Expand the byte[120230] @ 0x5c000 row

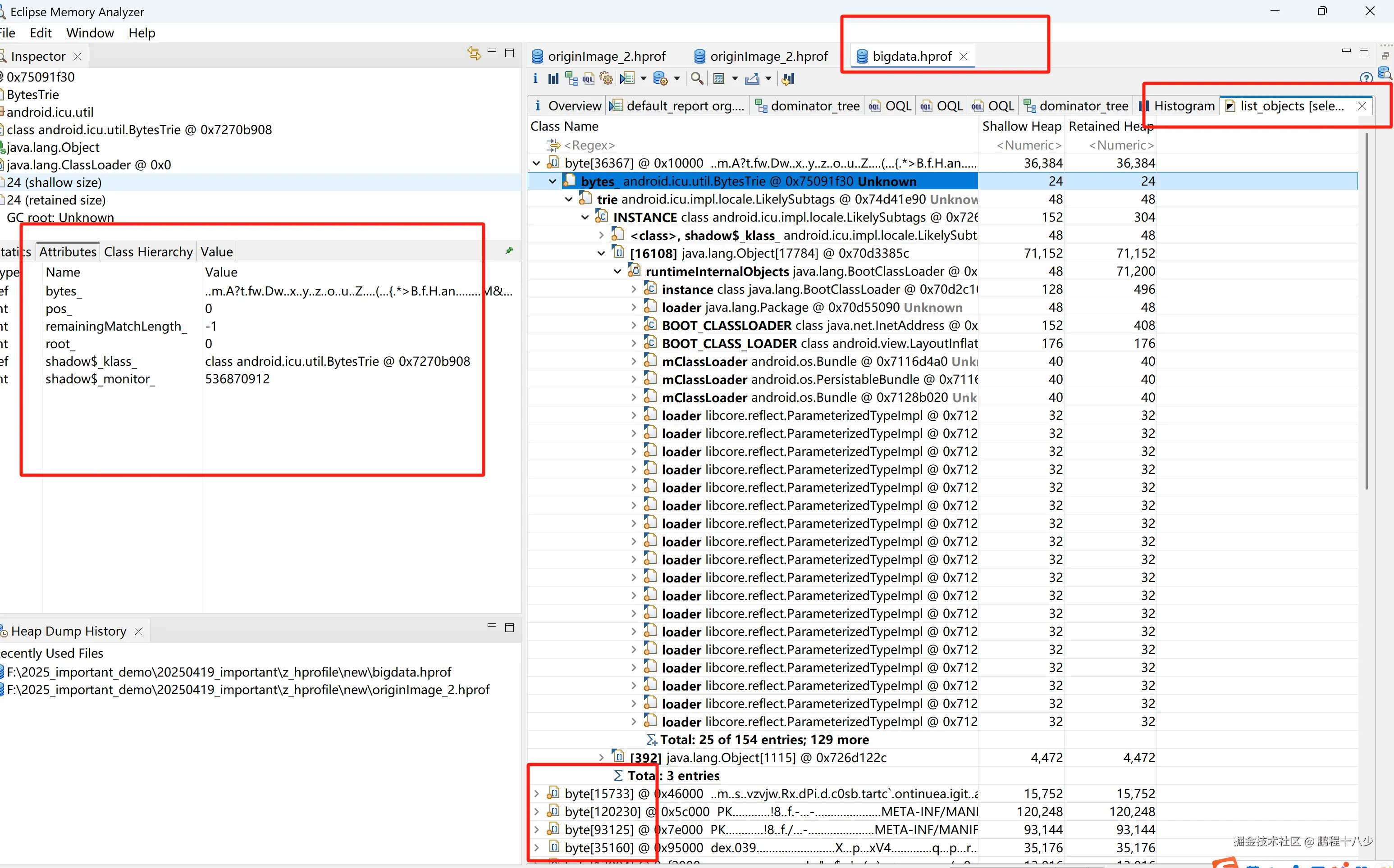pos(536,812)
